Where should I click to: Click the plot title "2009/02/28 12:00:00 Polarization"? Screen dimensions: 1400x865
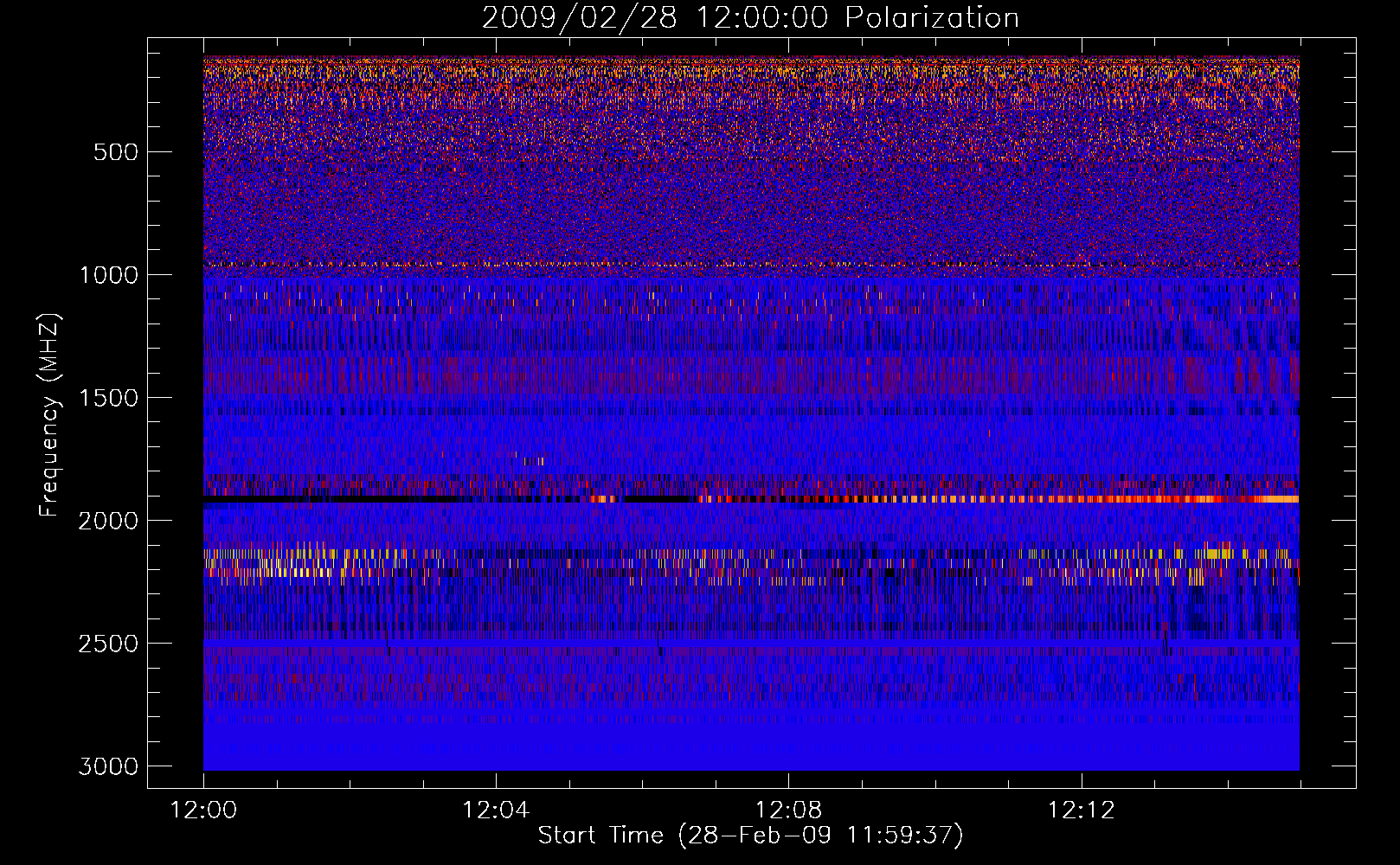point(750,17)
